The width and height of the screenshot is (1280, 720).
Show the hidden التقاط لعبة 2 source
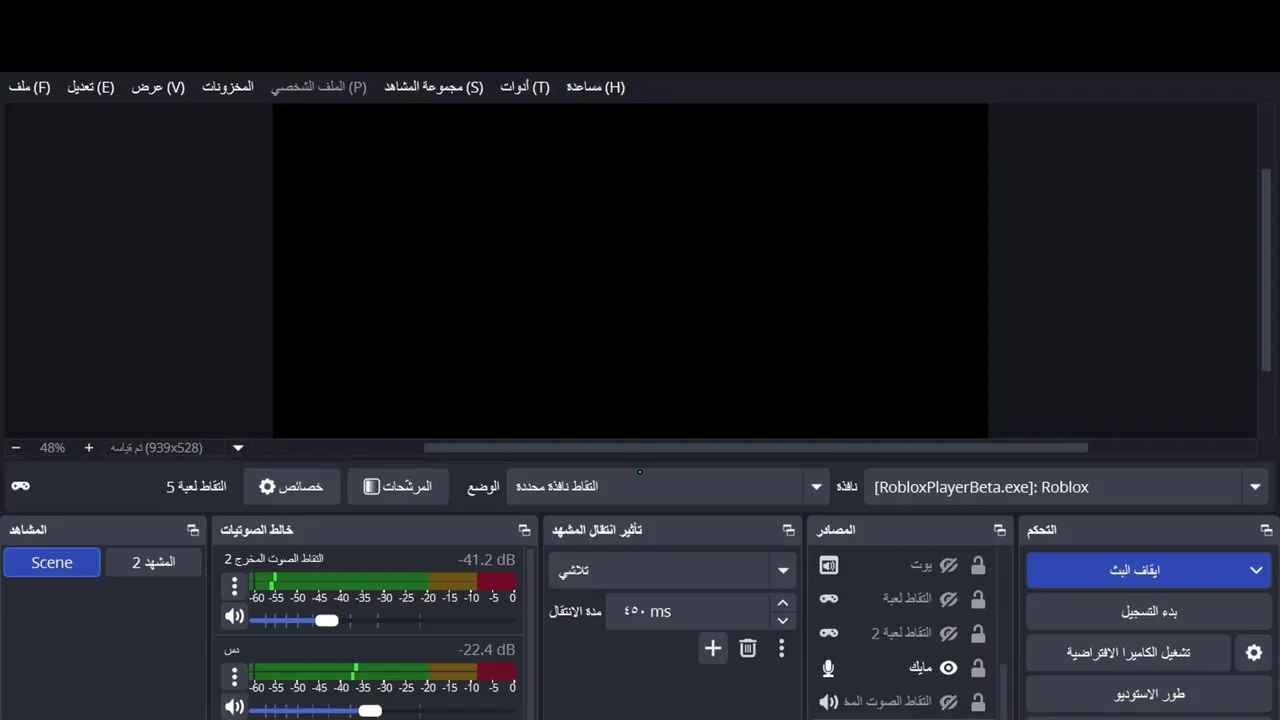coord(949,633)
